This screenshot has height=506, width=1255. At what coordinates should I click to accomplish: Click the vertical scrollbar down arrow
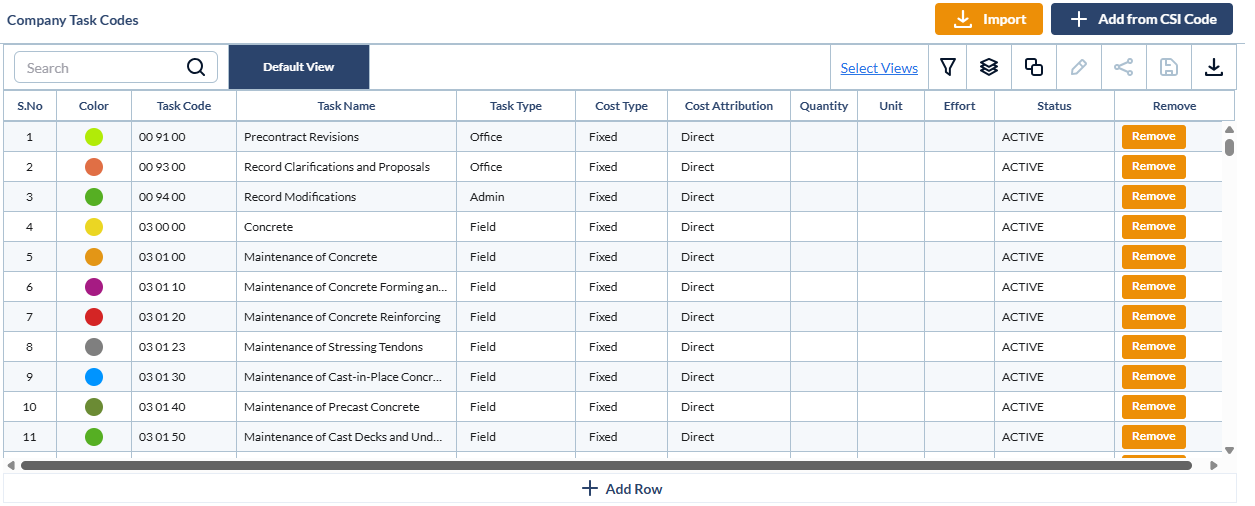[1229, 450]
